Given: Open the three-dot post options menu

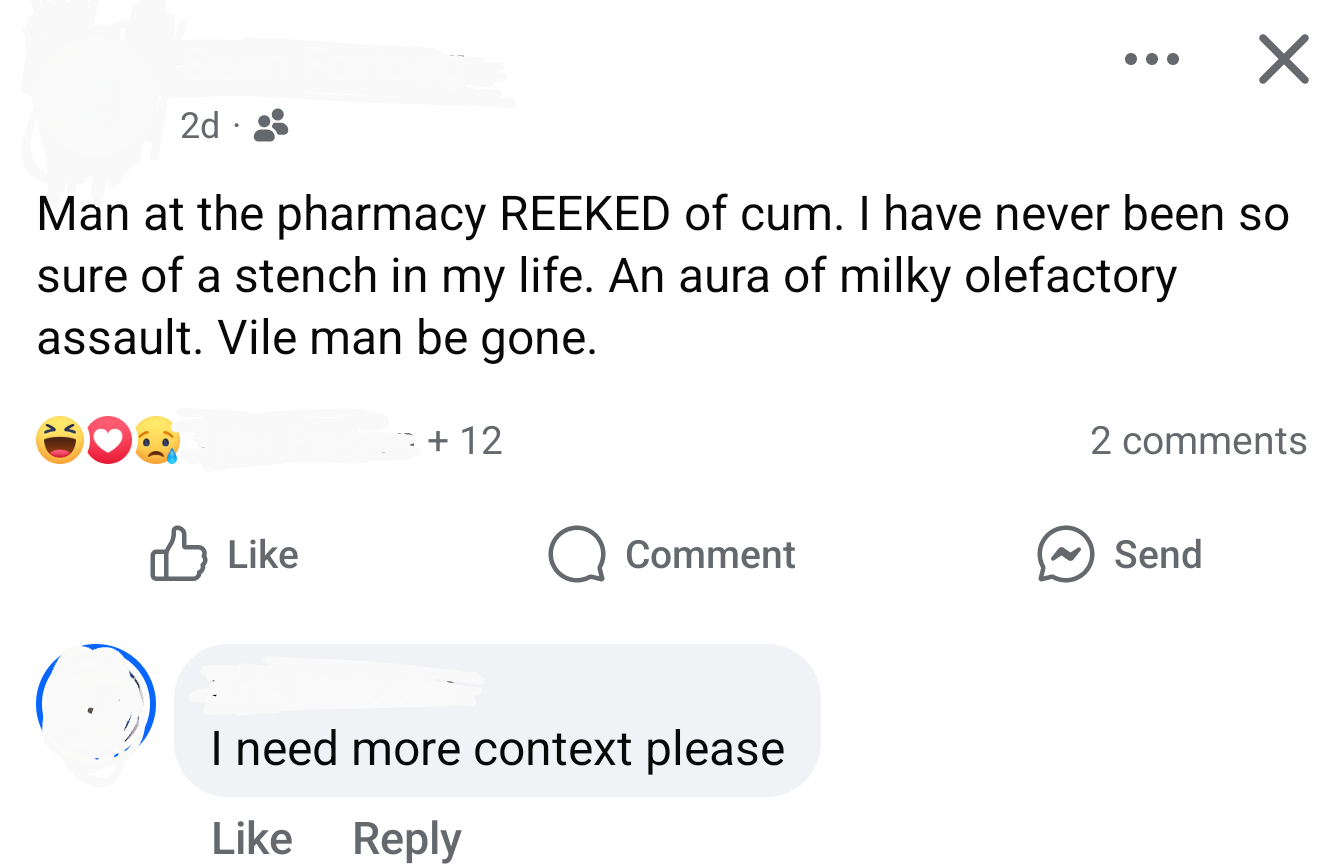Looking at the screenshot, I should [1151, 60].
